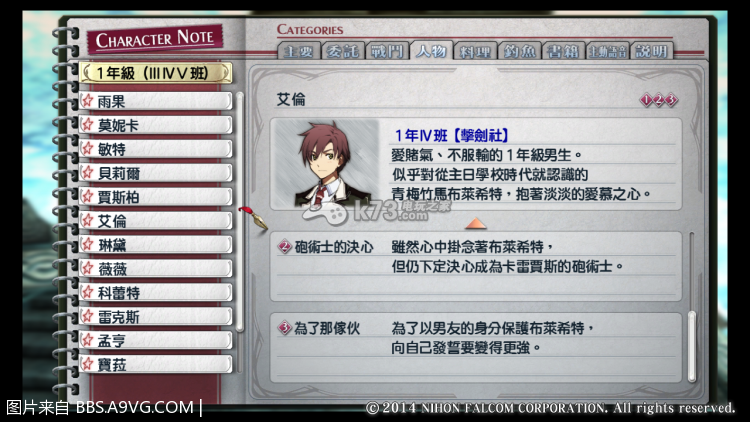Select the 科蕾特 entry
This screenshot has width=750, height=422.
(156, 292)
